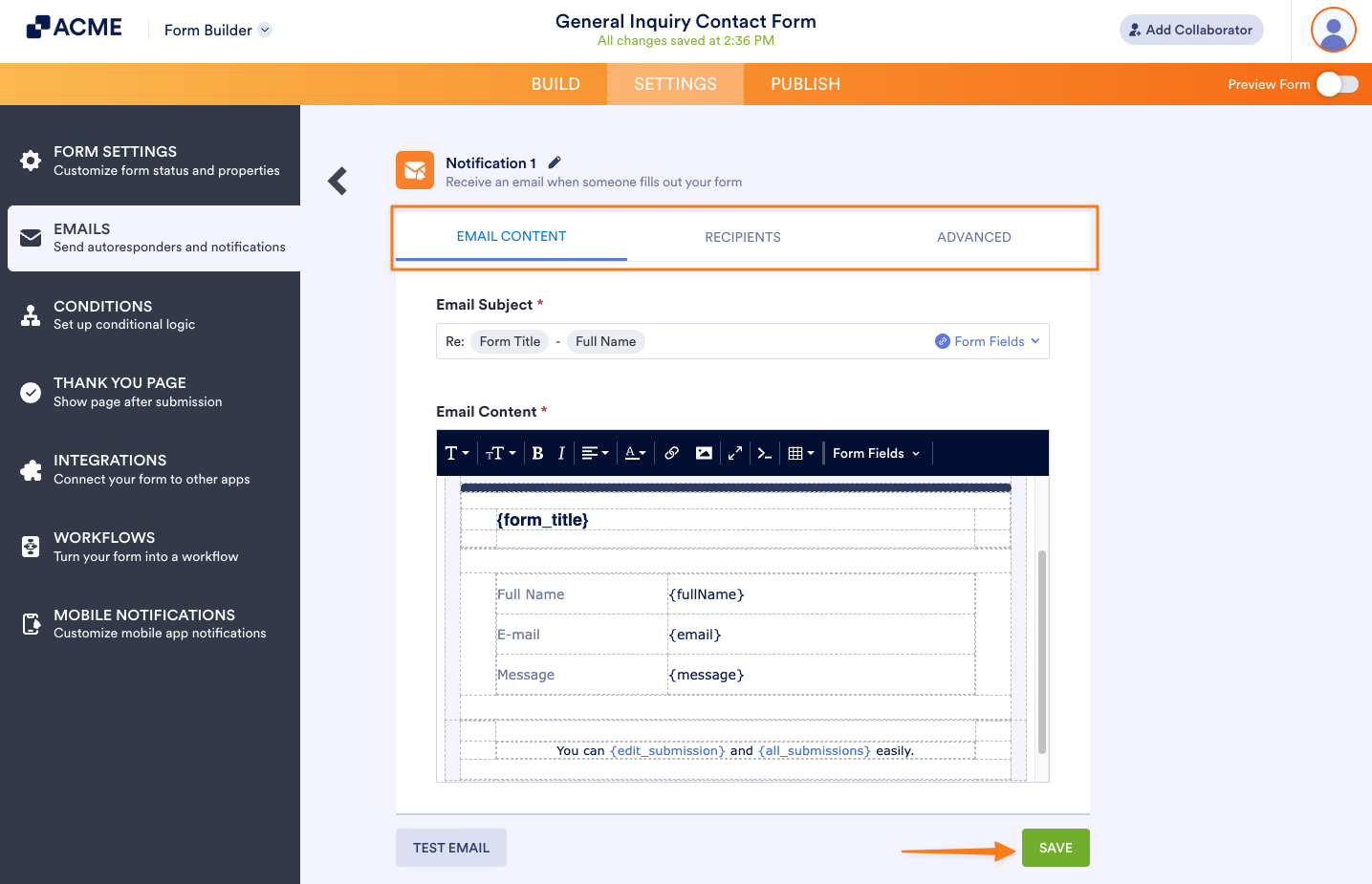This screenshot has width=1372, height=884.
Task: Insert a code block in the editor
Action: coord(764,452)
